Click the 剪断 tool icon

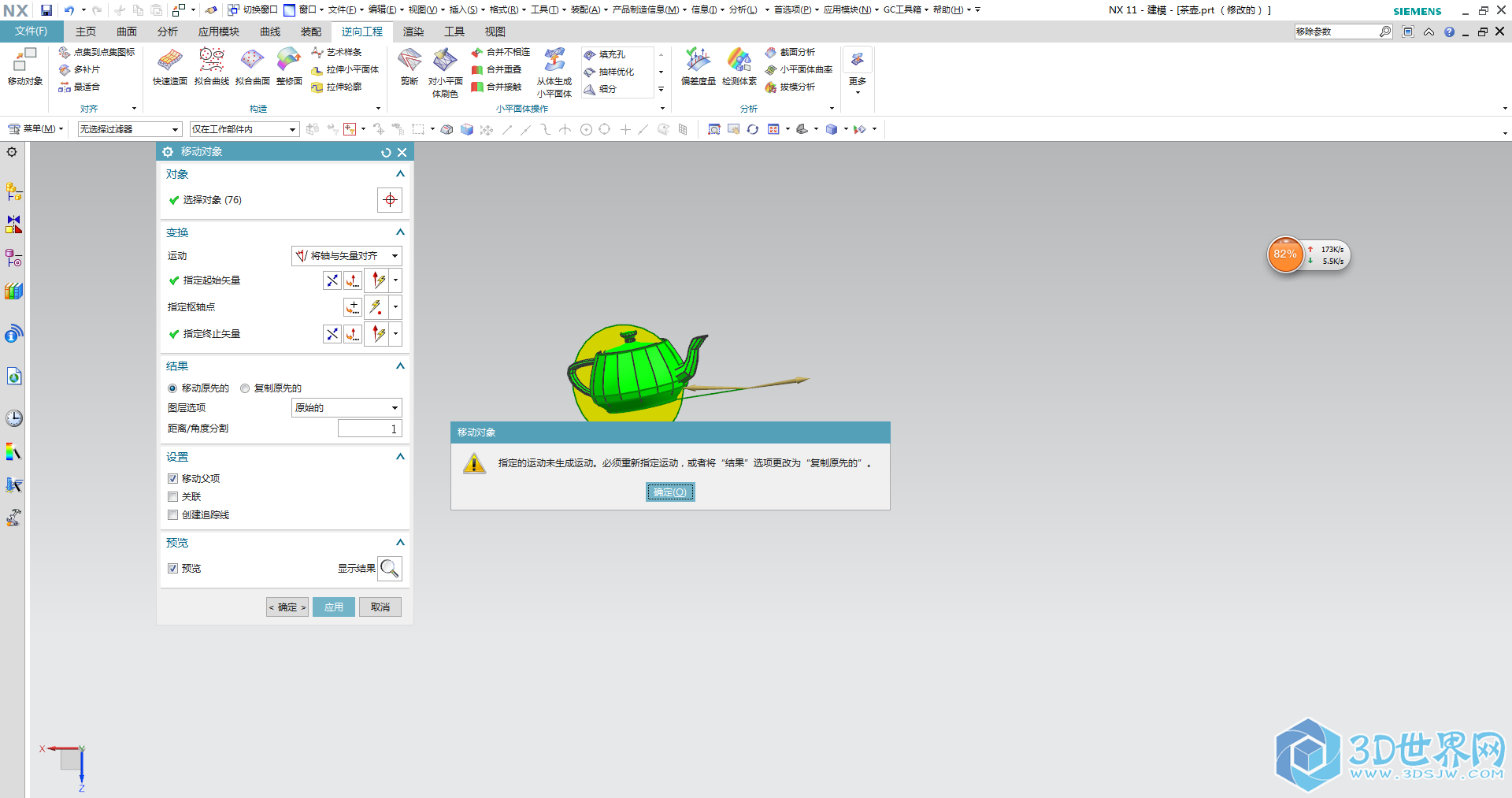(x=409, y=60)
